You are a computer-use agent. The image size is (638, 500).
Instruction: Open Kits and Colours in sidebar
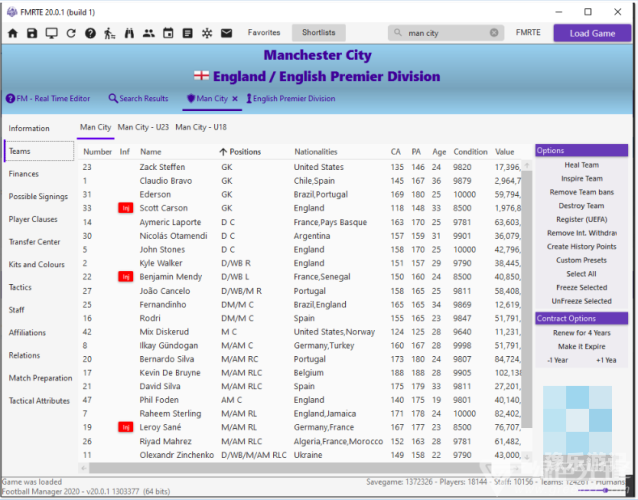(37, 264)
